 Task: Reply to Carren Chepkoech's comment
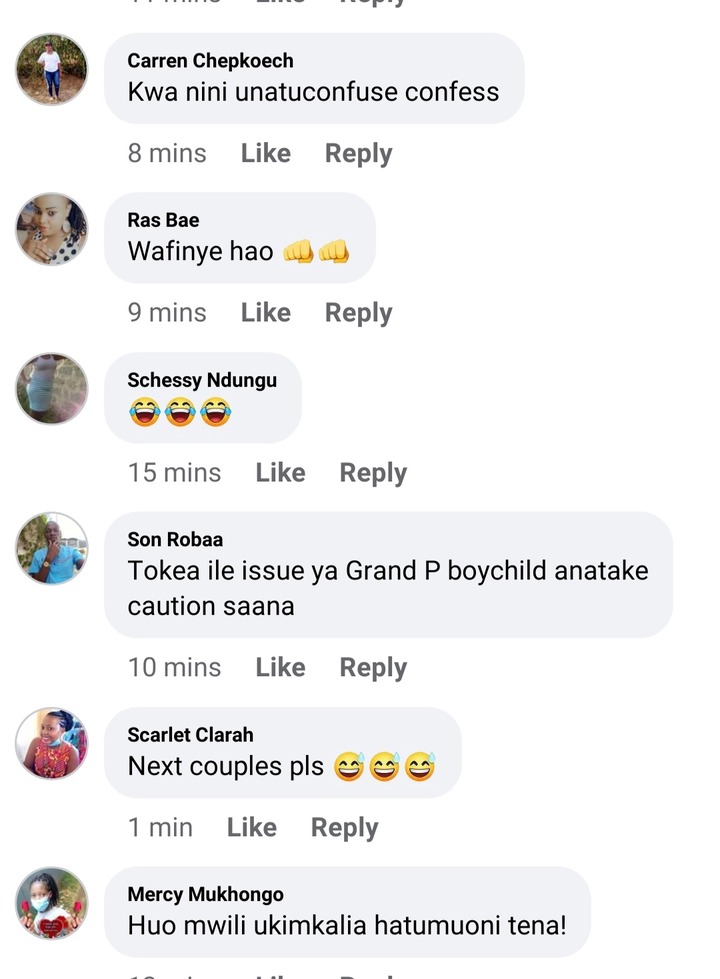click(x=358, y=154)
